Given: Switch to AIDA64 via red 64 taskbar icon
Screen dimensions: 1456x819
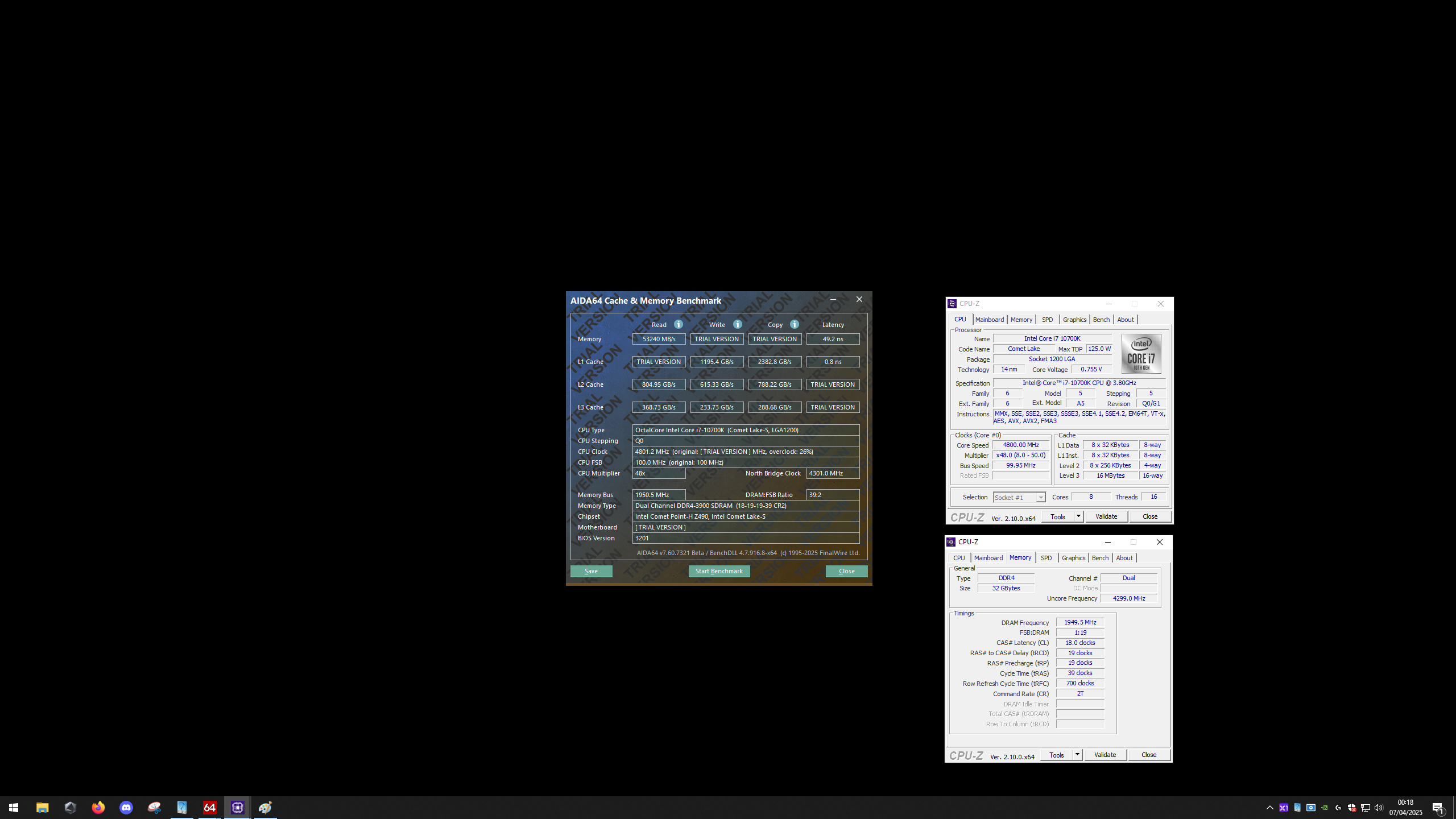Looking at the screenshot, I should tap(210, 808).
